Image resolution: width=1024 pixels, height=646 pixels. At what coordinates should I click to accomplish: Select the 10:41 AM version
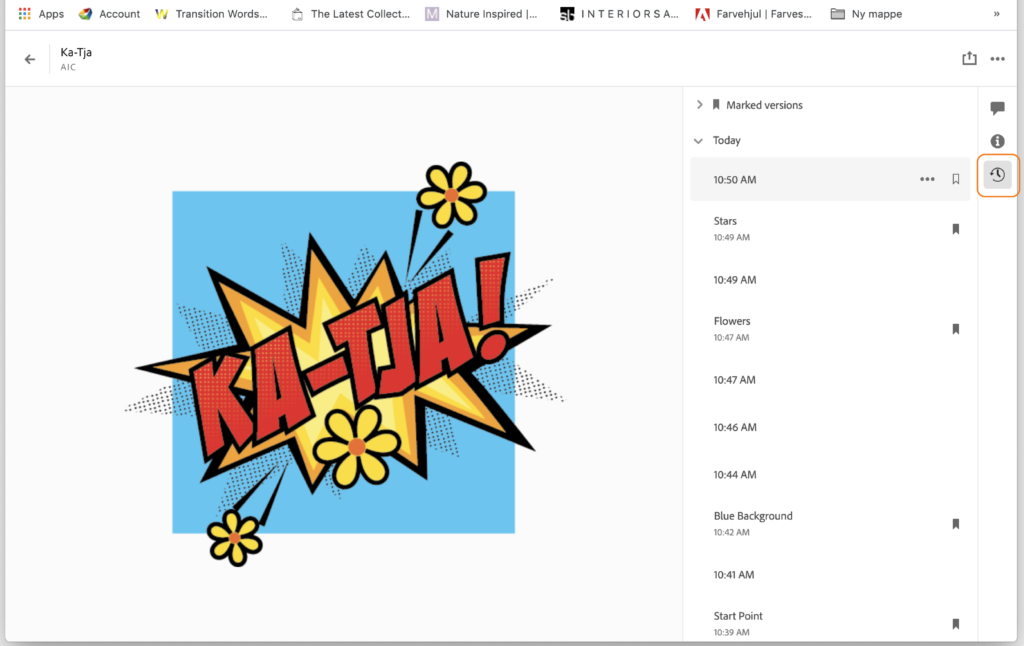tap(830, 575)
